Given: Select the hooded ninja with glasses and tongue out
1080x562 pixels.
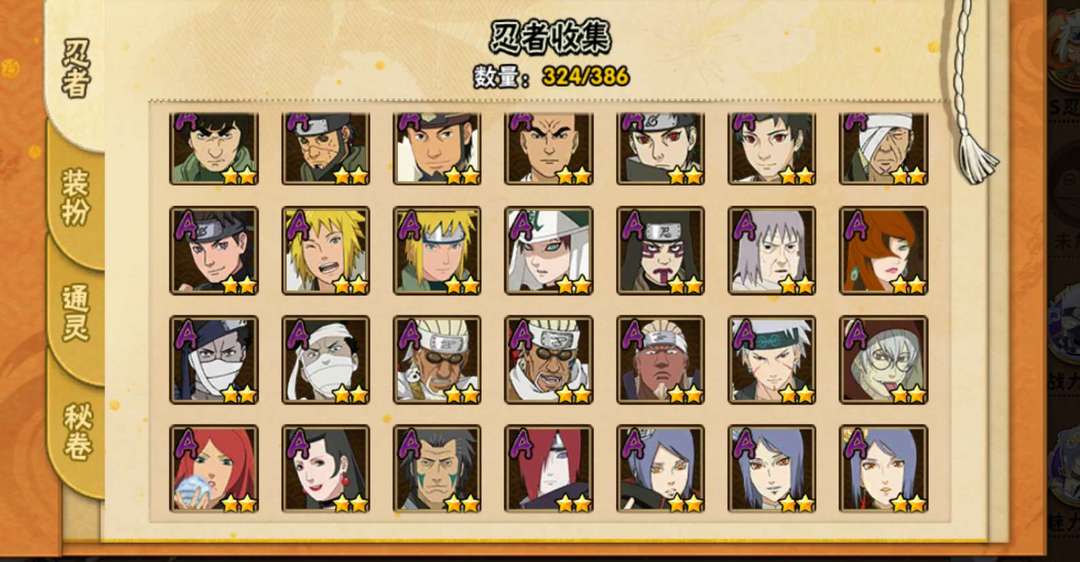Looking at the screenshot, I should 884,360.
